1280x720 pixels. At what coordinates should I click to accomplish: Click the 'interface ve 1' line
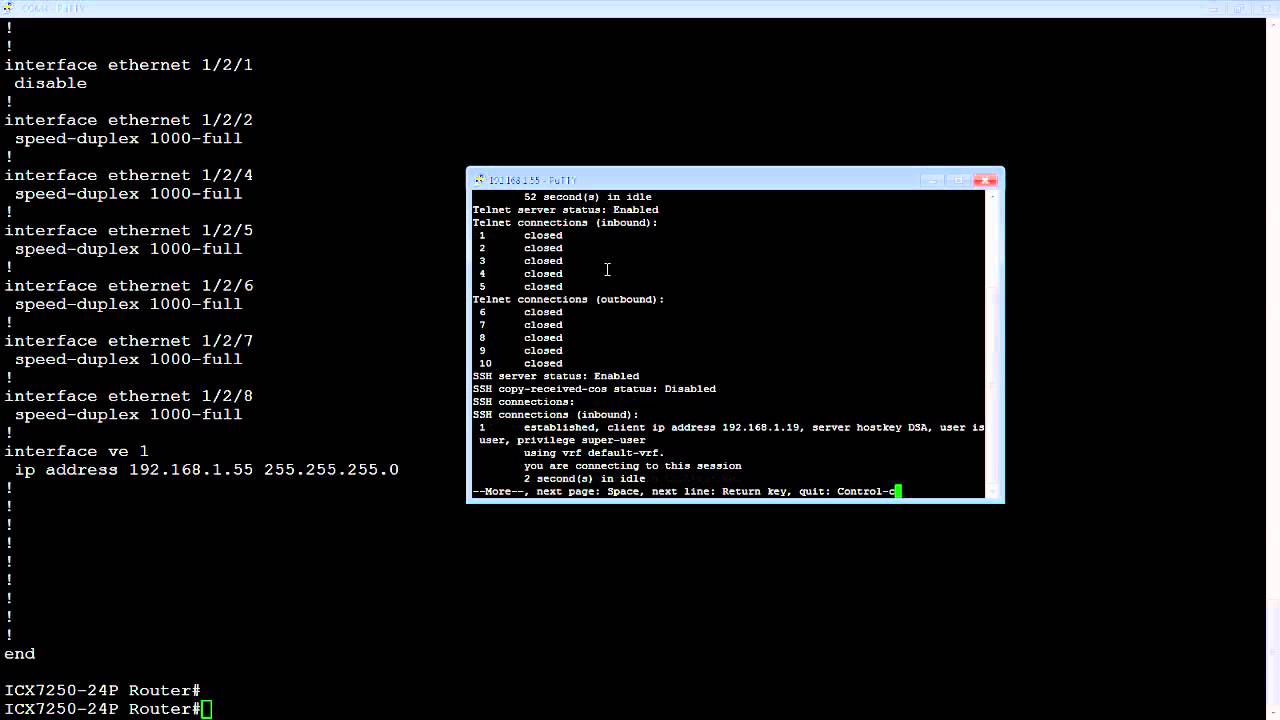click(x=77, y=451)
